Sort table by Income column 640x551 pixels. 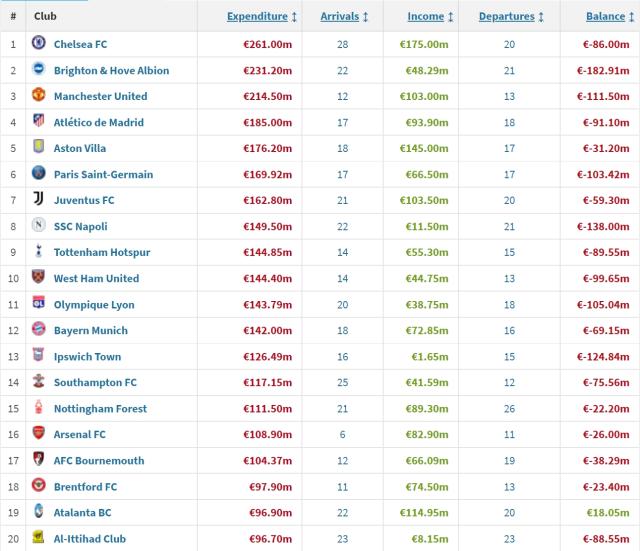[432, 17]
